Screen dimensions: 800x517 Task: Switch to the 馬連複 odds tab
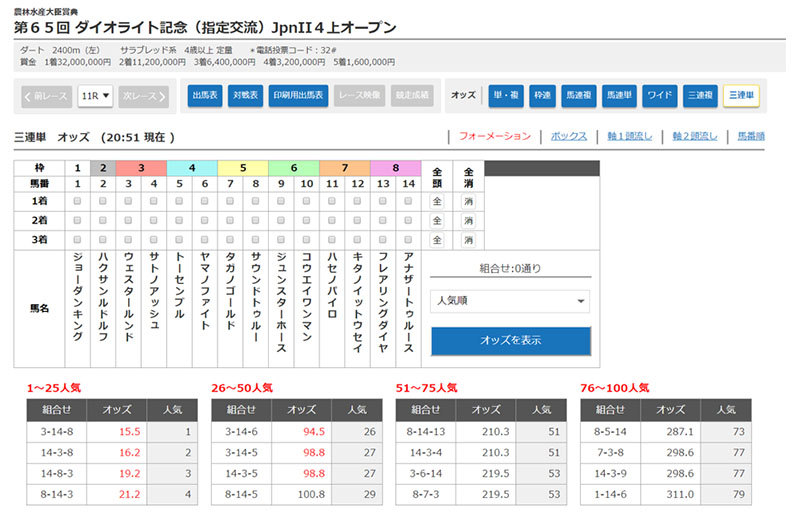(578, 96)
